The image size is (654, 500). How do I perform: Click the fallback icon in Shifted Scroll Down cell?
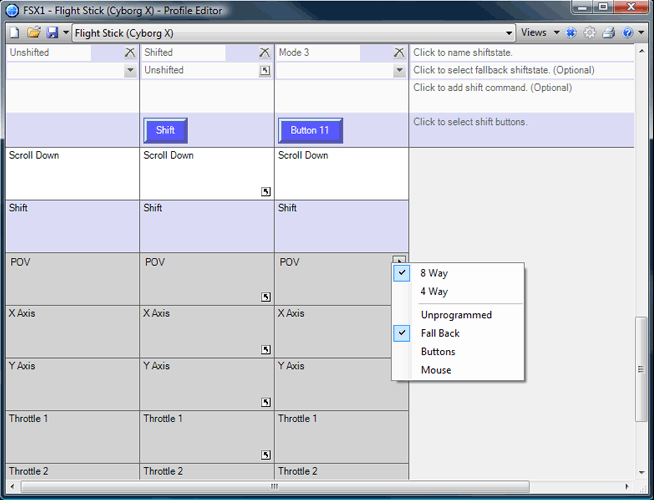pyautogui.click(x=266, y=191)
